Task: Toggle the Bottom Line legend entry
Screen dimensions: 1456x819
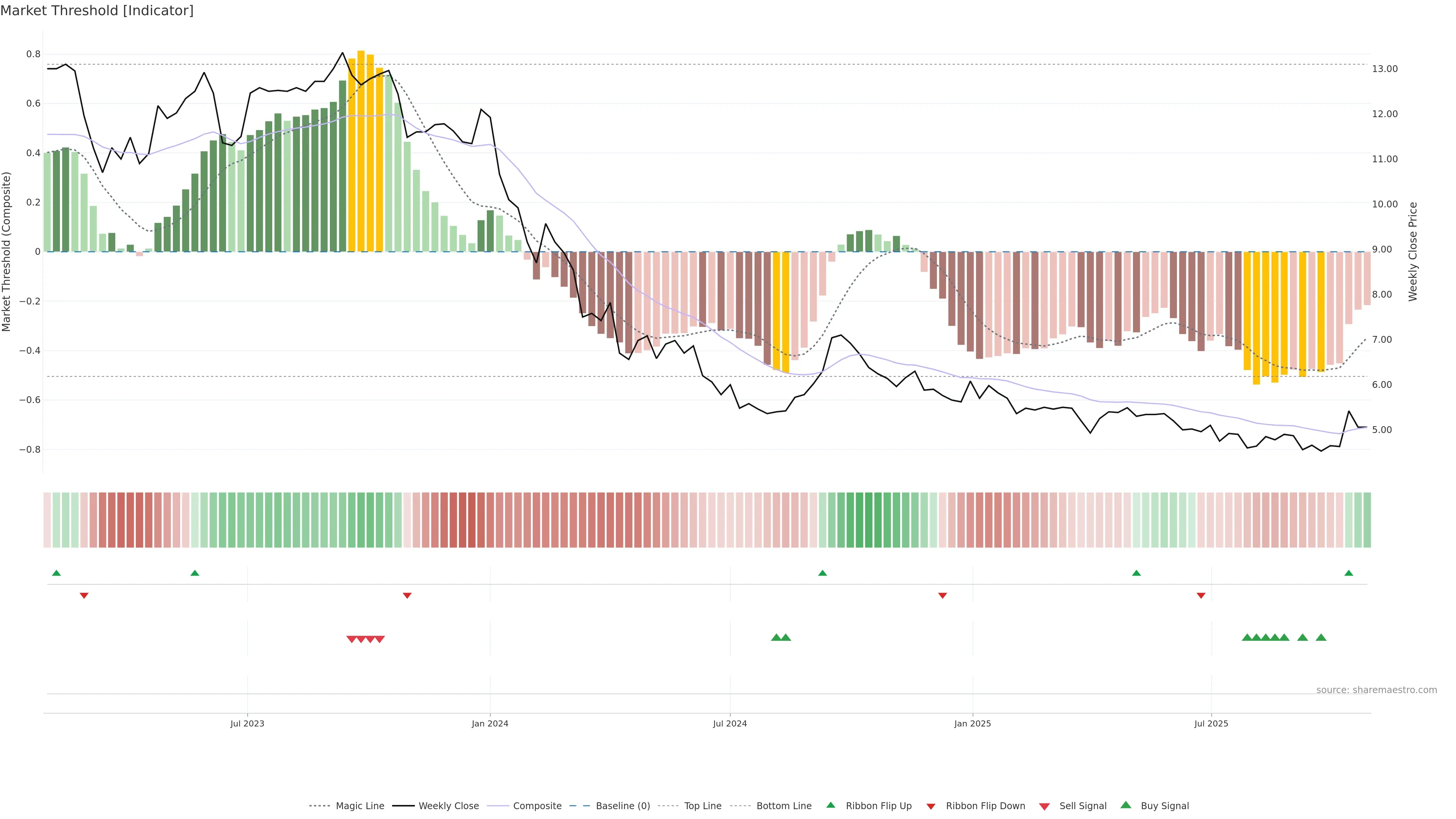Action: [783, 806]
